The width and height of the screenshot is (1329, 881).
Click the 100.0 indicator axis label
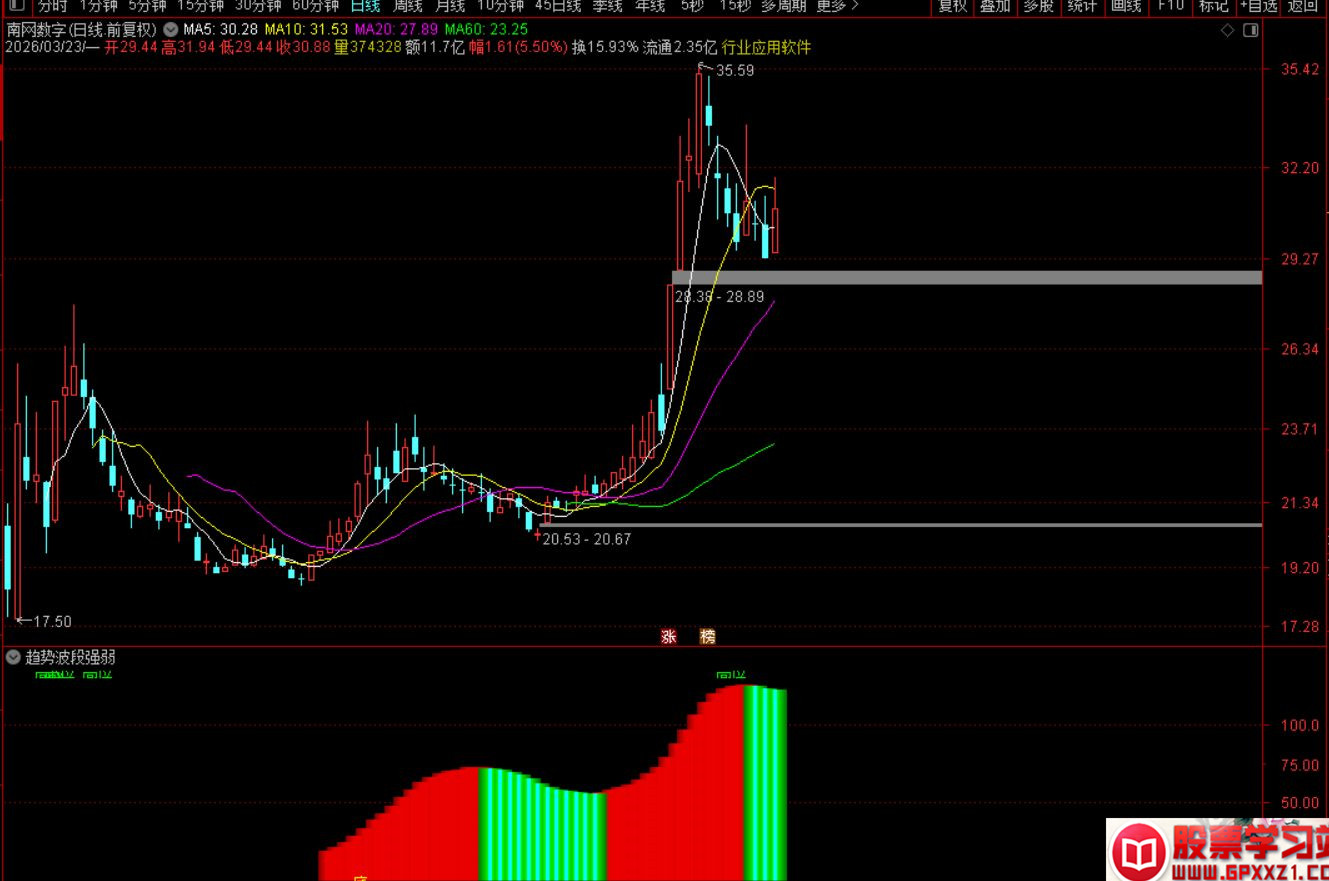1298,725
